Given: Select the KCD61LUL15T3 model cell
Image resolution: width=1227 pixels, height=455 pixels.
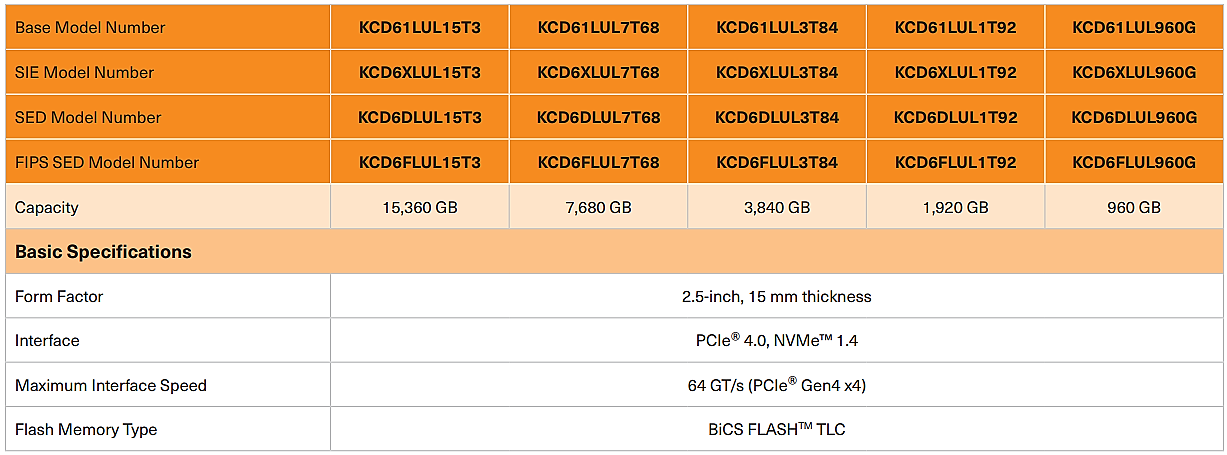Looking at the screenshot, I should point(420,27).
